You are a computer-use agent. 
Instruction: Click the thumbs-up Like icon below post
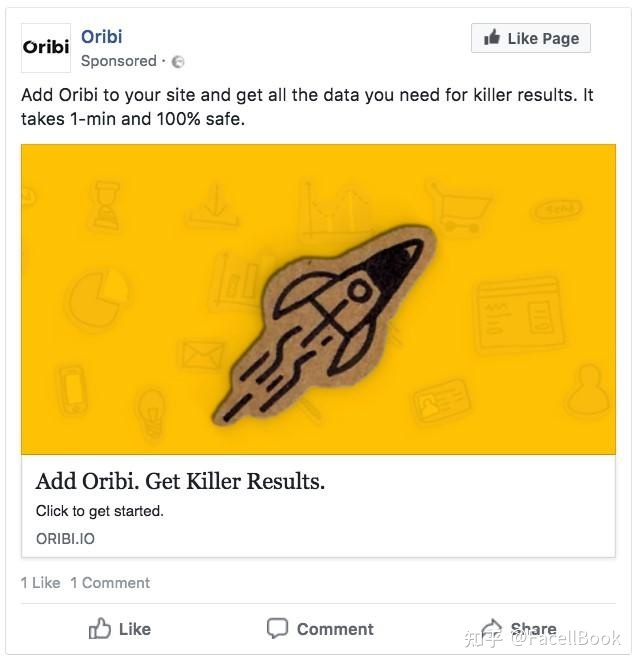pyautogui.click(x=100, y=628)
